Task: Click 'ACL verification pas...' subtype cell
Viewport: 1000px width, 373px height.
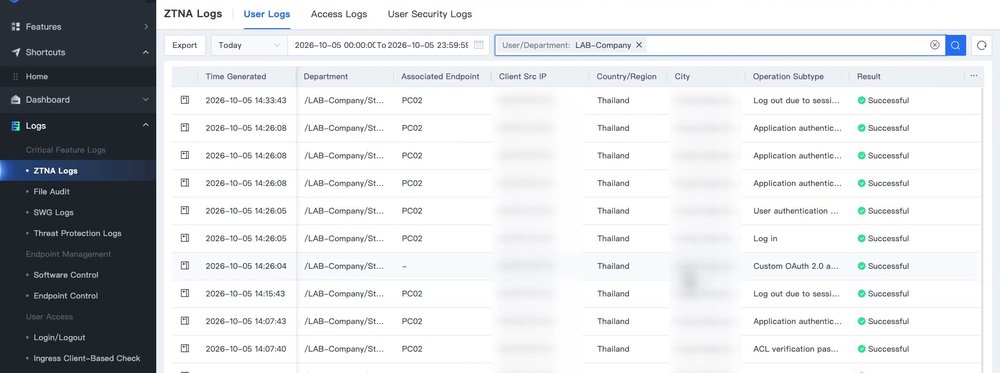Action: [798, 349]
